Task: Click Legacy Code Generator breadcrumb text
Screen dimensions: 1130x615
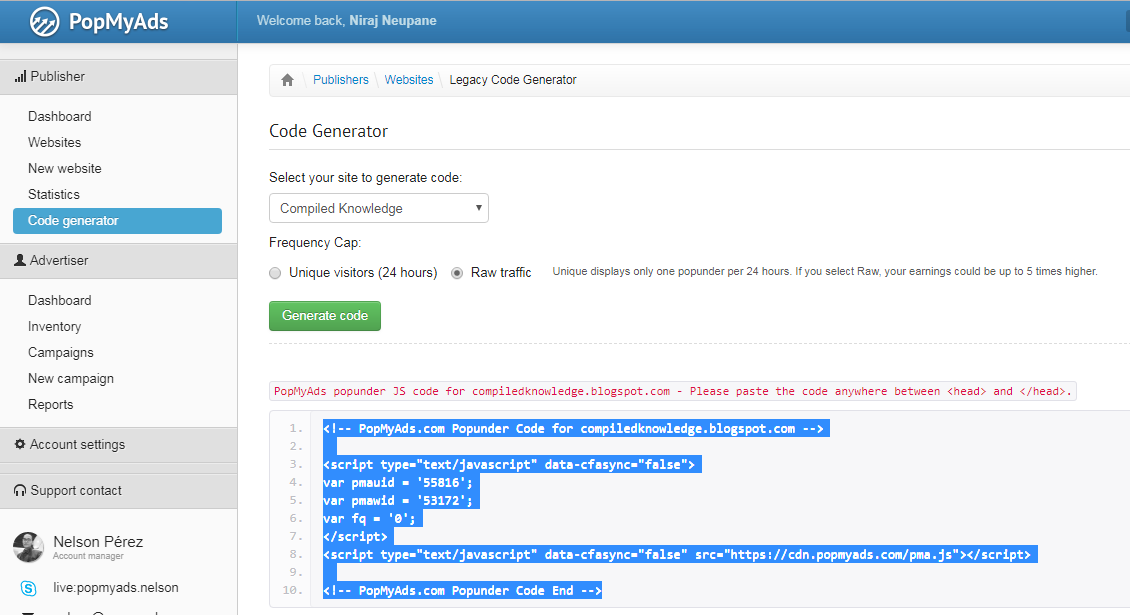Action: pos(513,80)
